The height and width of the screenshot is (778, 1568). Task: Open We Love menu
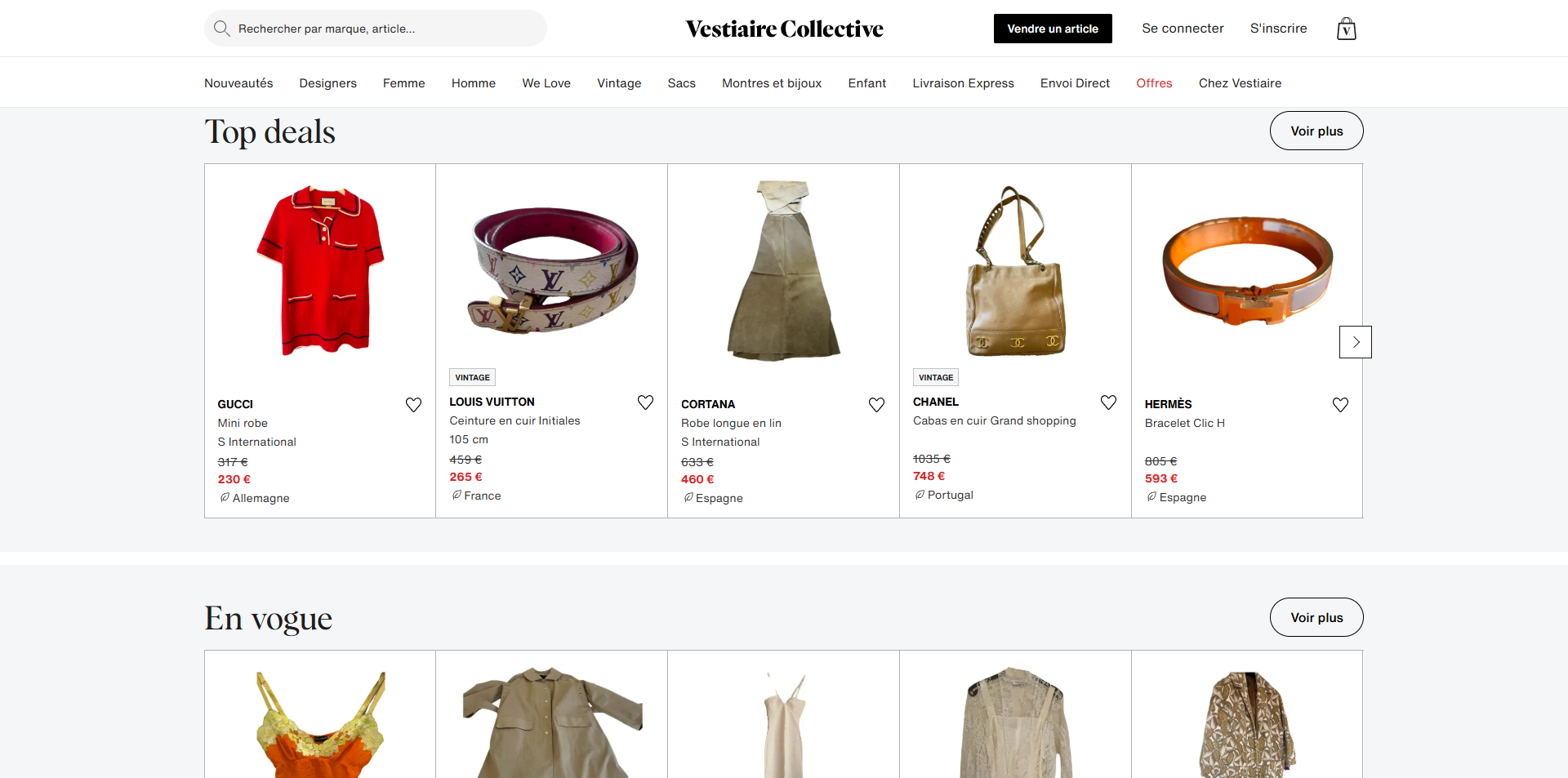[x=546, y=83]
